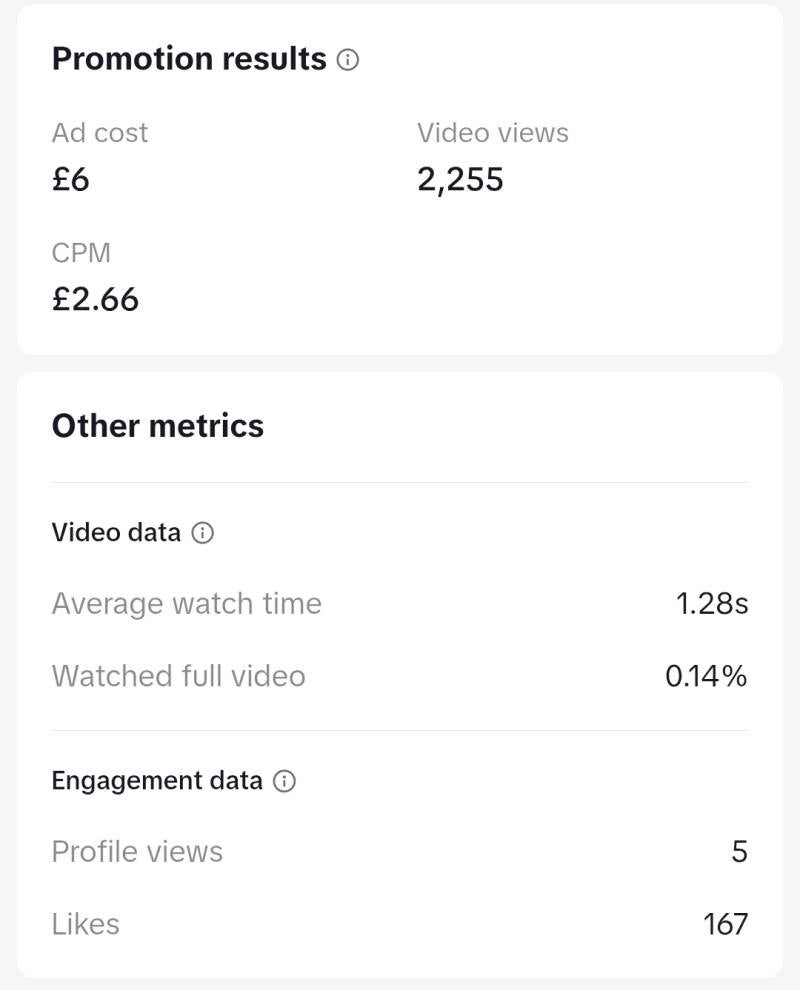Screen dimensions: 800x990
Task: Tap the Video data info icon
Action: coord(202,533)
